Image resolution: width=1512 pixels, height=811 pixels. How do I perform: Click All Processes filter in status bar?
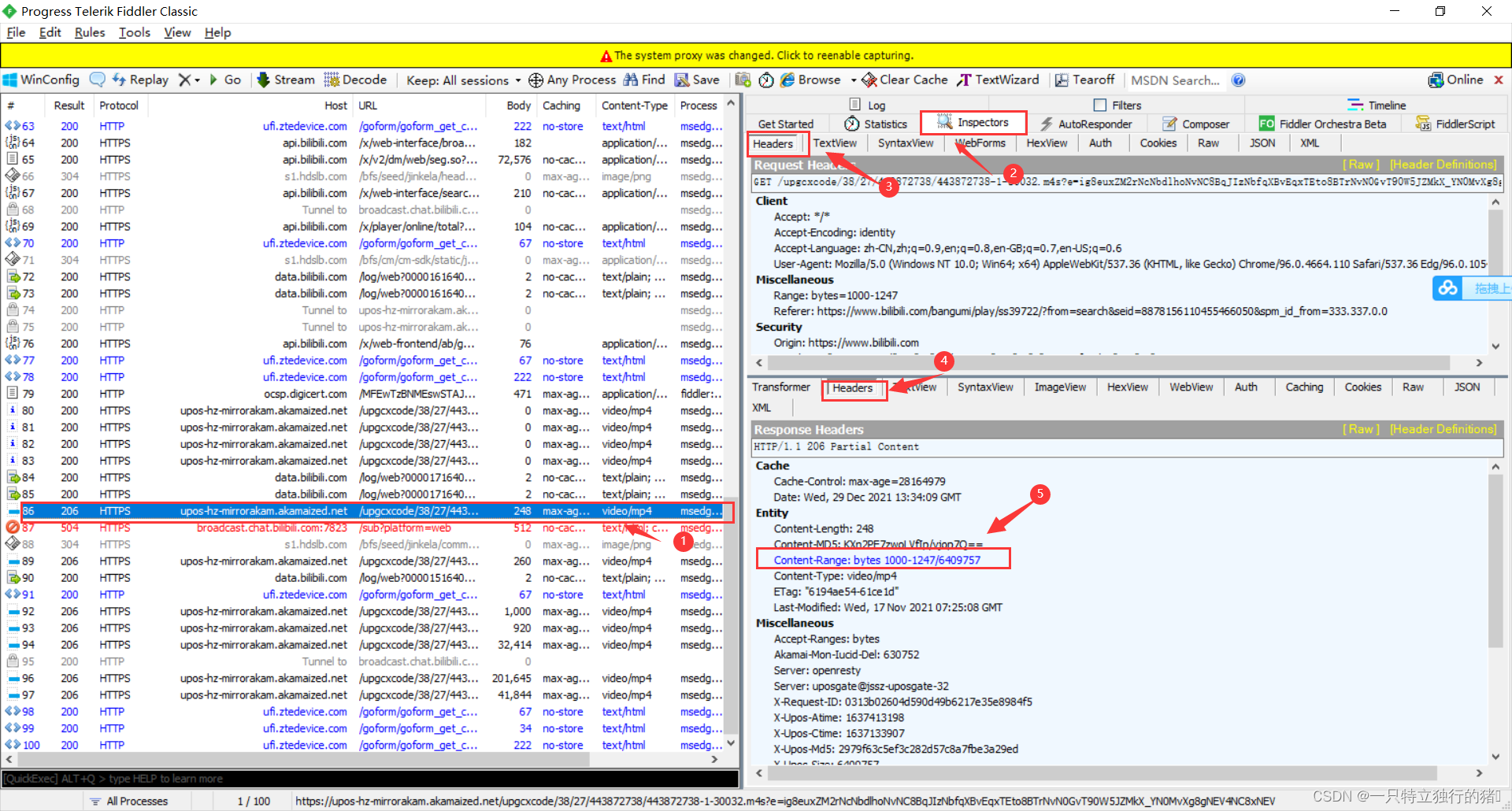coord(130,801)
